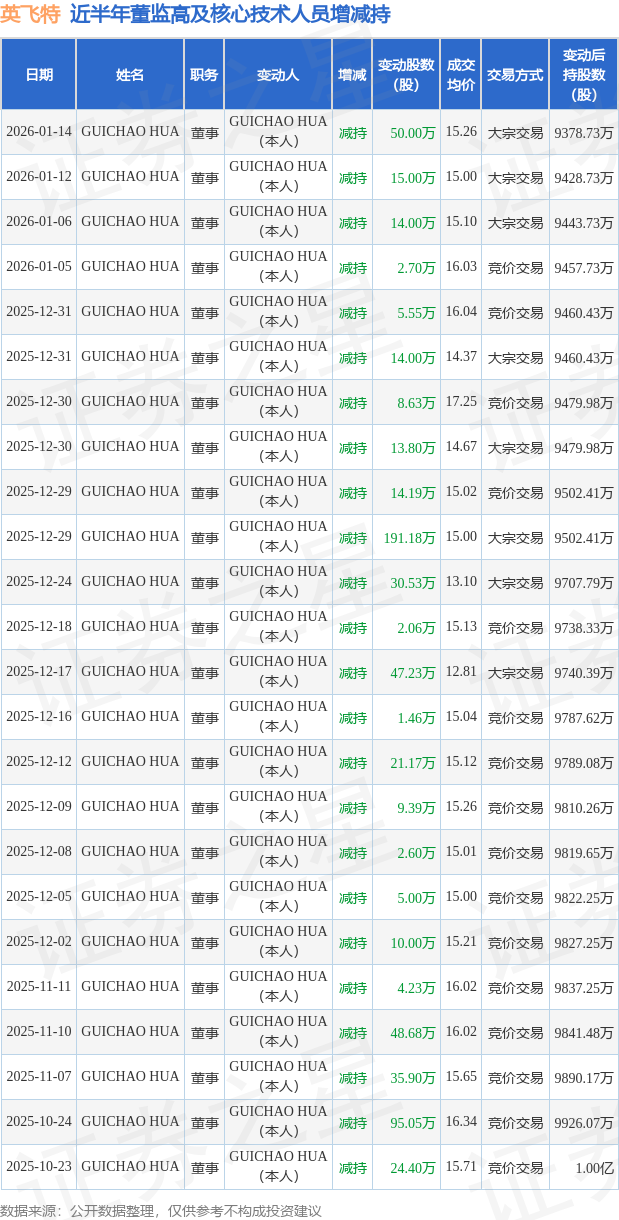Viewport: 619px width, 1220px height.
Task: Click the 2025-10-23 date cell
Action: pyautogui.click(x=39, y=1167)
